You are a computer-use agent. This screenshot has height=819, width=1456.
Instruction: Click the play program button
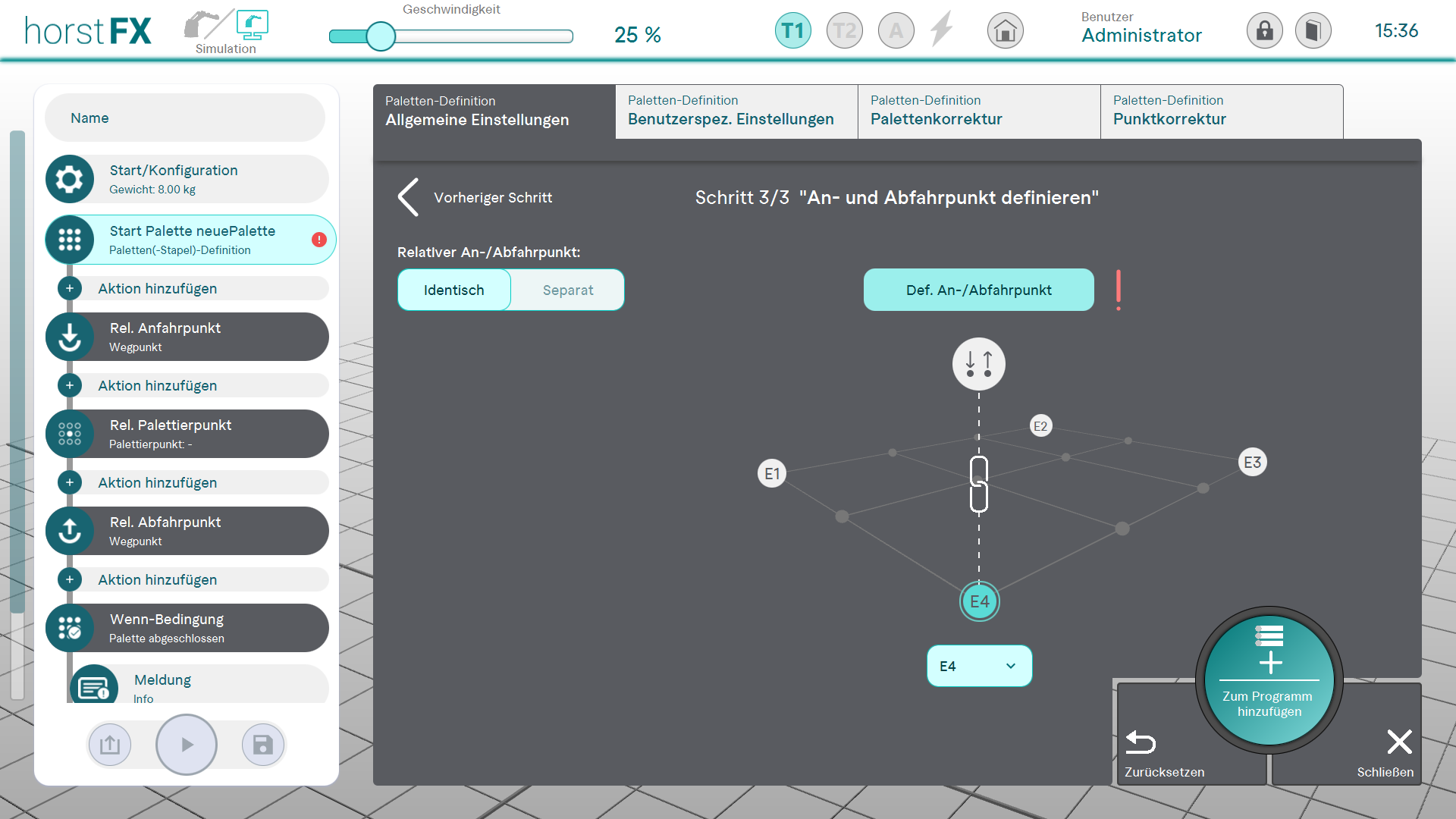point(187,745)
